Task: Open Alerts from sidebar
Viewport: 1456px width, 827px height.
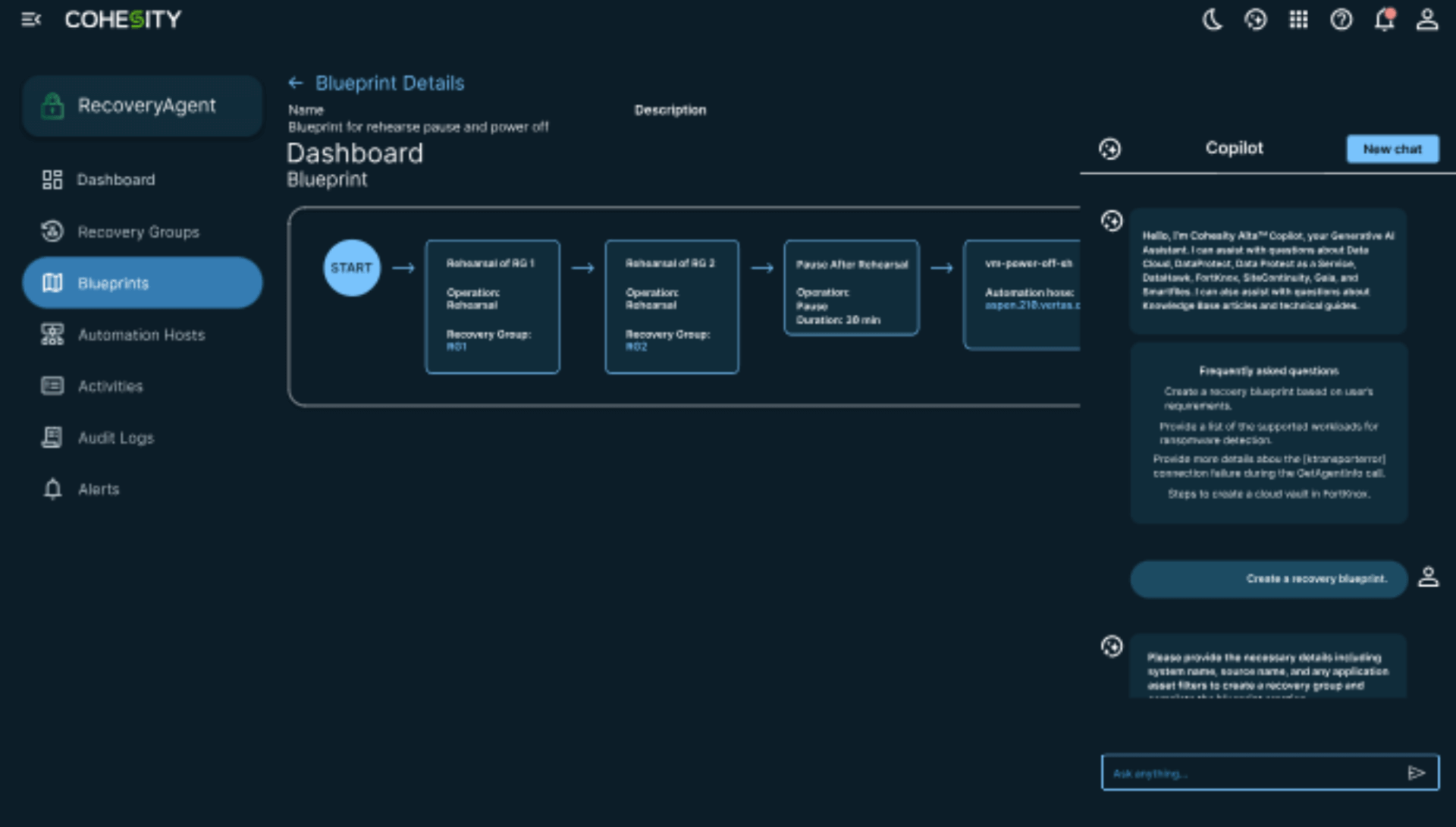Action: [99, 489]
